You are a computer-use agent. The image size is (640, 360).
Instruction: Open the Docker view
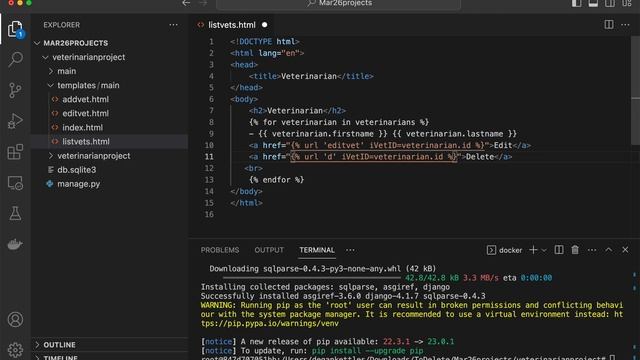[15, 244]
